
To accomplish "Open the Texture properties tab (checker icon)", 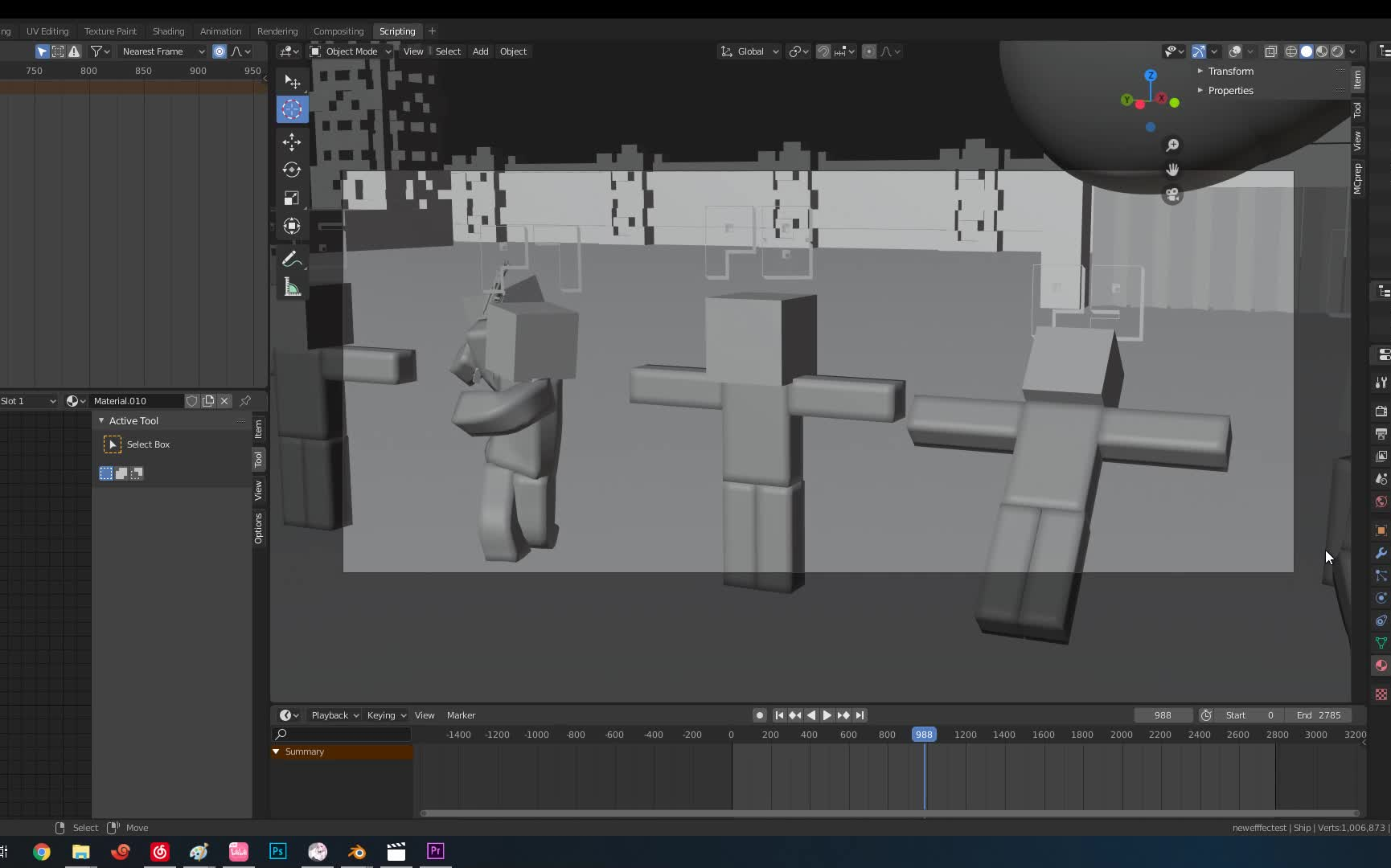I will tap(1381, 694).
